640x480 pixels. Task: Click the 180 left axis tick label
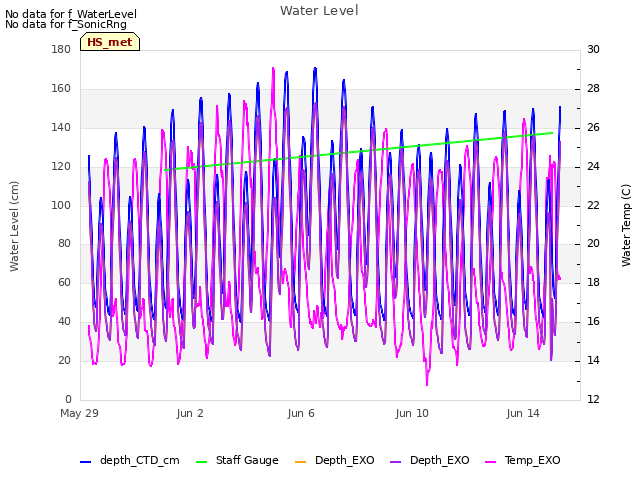(61, 49)
